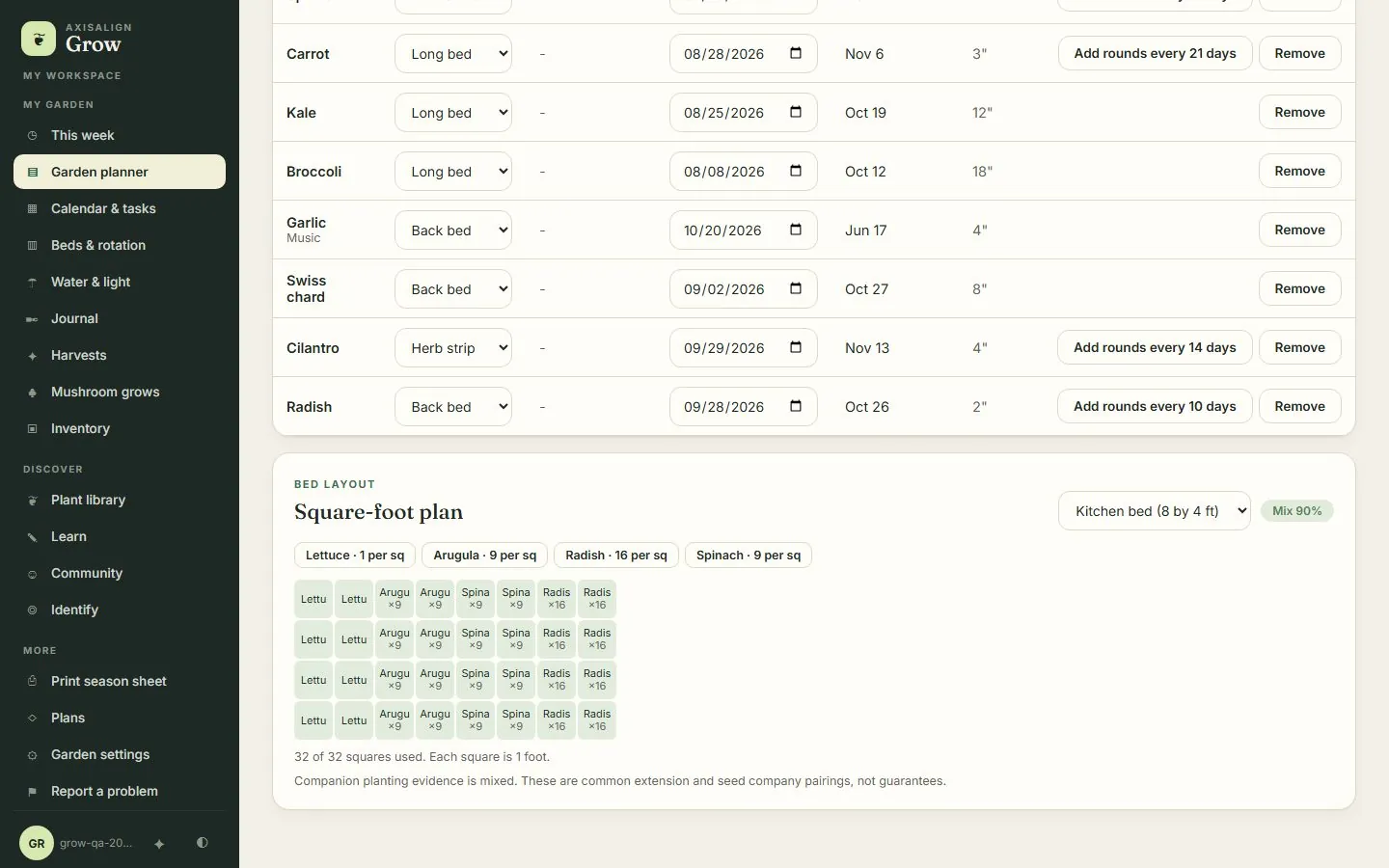Click the Plant library icon
This screenshot has height=868, width=1389.
coord(32,501)
